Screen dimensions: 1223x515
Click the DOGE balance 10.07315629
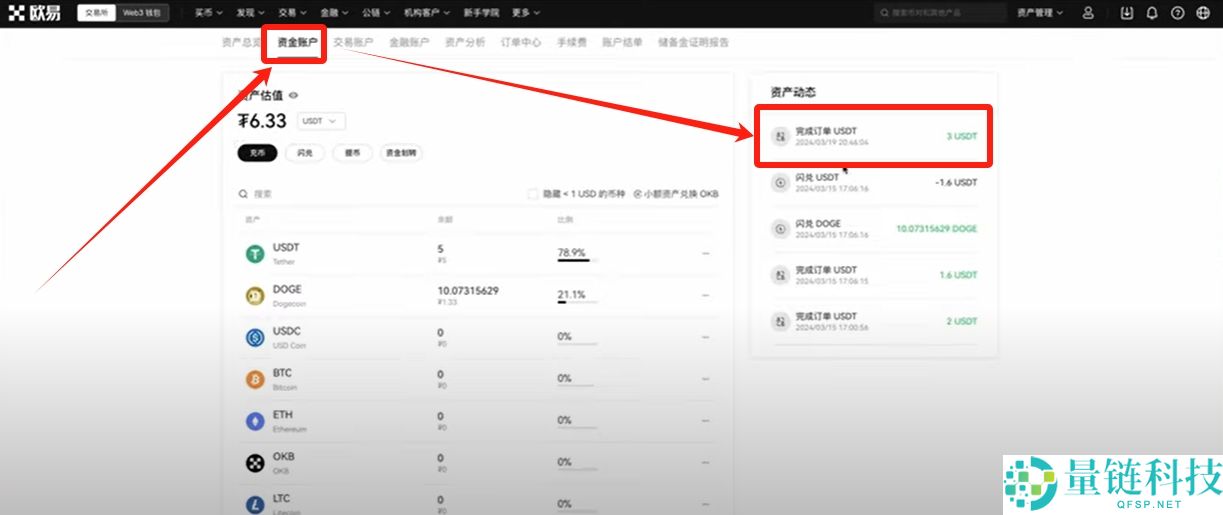pyautogui.click(x=468, y=290)
